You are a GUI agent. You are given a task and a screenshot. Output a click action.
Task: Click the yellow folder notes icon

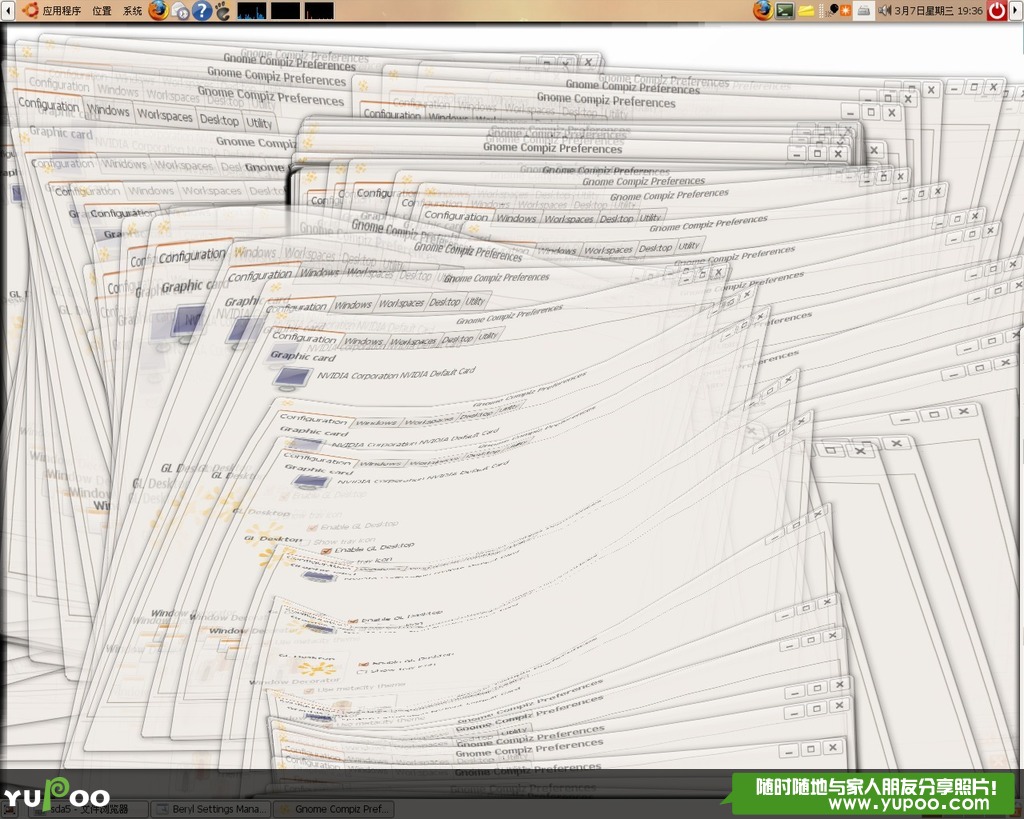click(806, 11)
